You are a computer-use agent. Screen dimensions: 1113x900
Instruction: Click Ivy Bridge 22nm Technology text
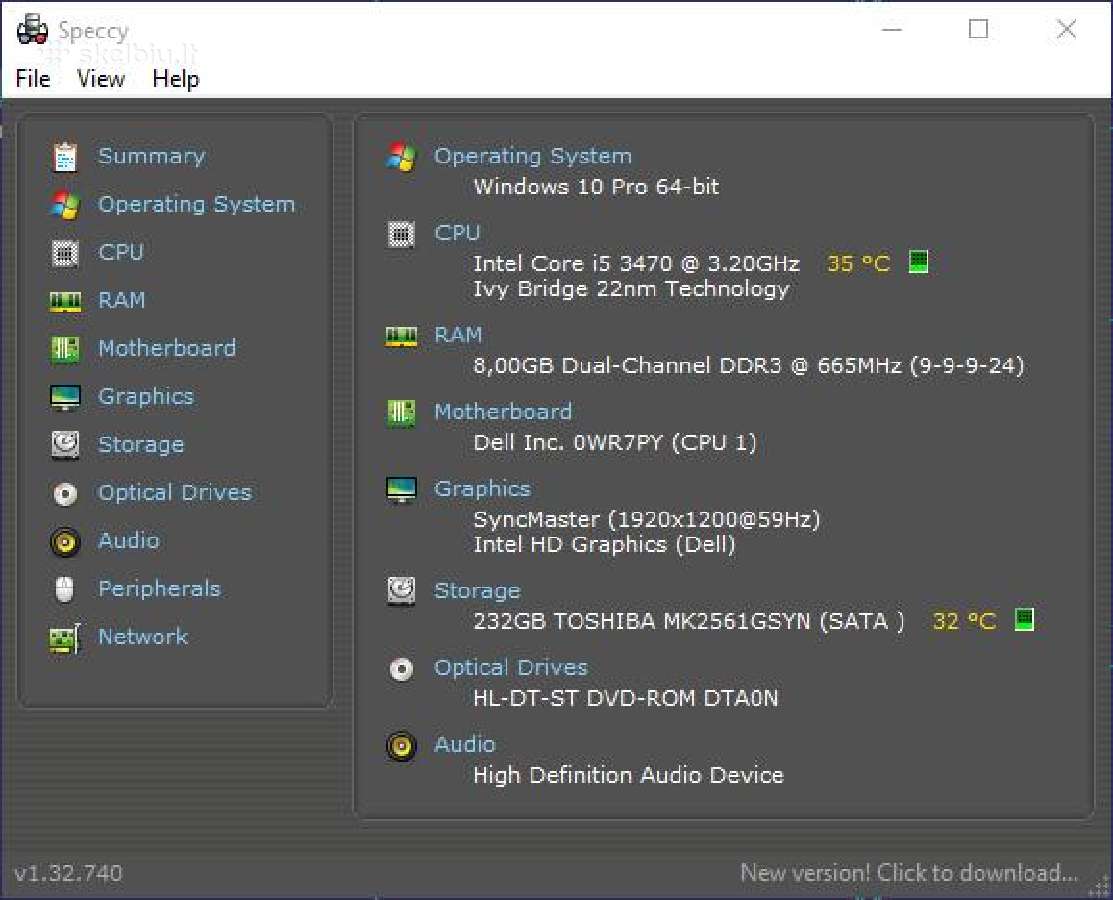[631, 290]
